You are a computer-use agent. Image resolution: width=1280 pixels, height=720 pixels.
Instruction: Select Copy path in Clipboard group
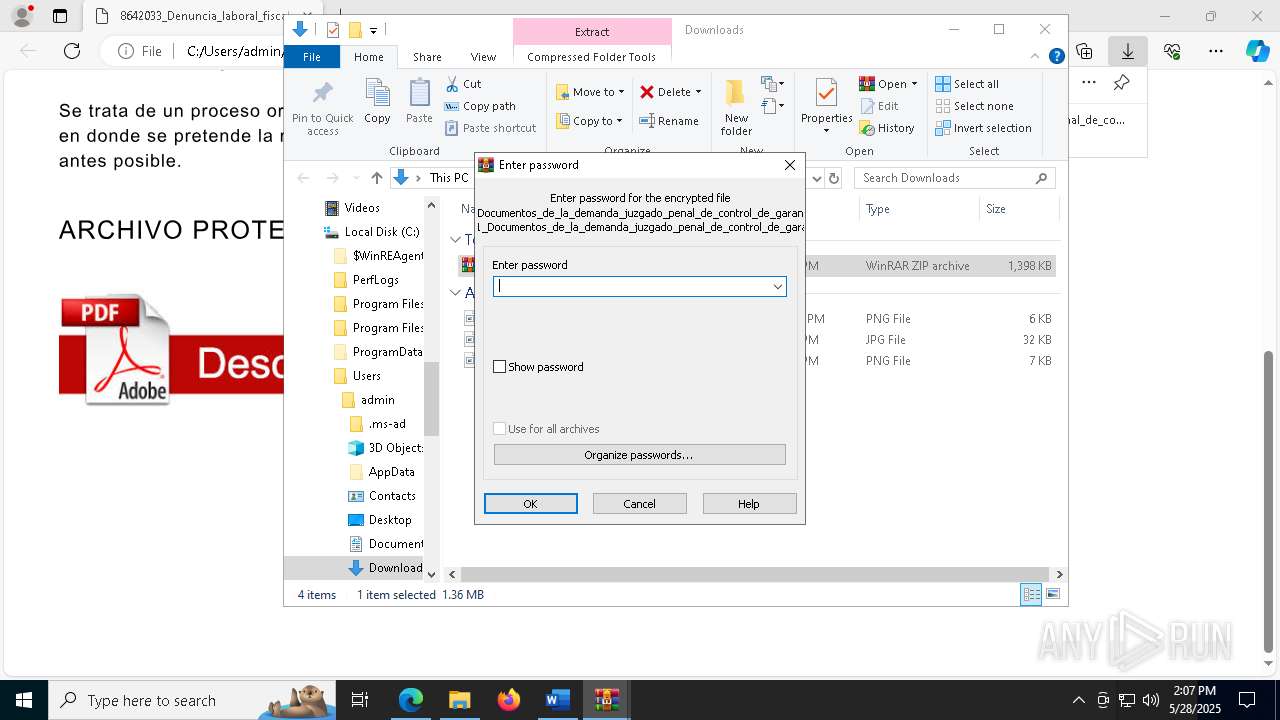coord(480,106)
